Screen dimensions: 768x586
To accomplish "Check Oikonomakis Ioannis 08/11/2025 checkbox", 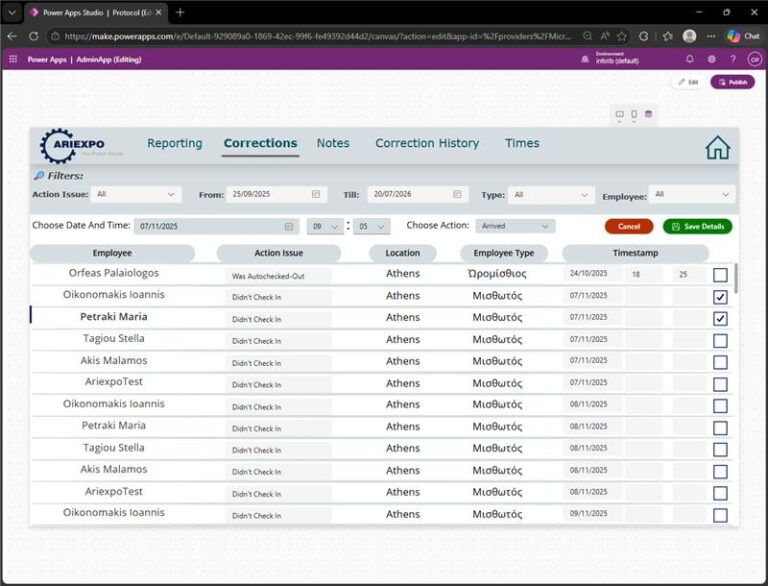I will click(x=720, y=406).
